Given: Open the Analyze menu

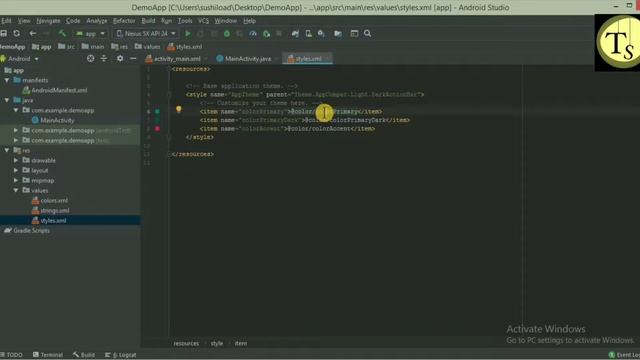Looking at the screenshot, I should coord(97,21).
